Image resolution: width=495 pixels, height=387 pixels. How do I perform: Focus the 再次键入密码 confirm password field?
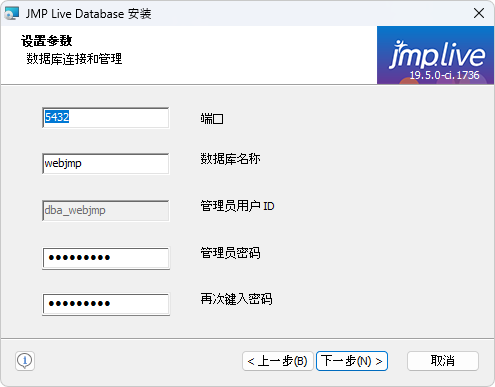click(106, 304)
